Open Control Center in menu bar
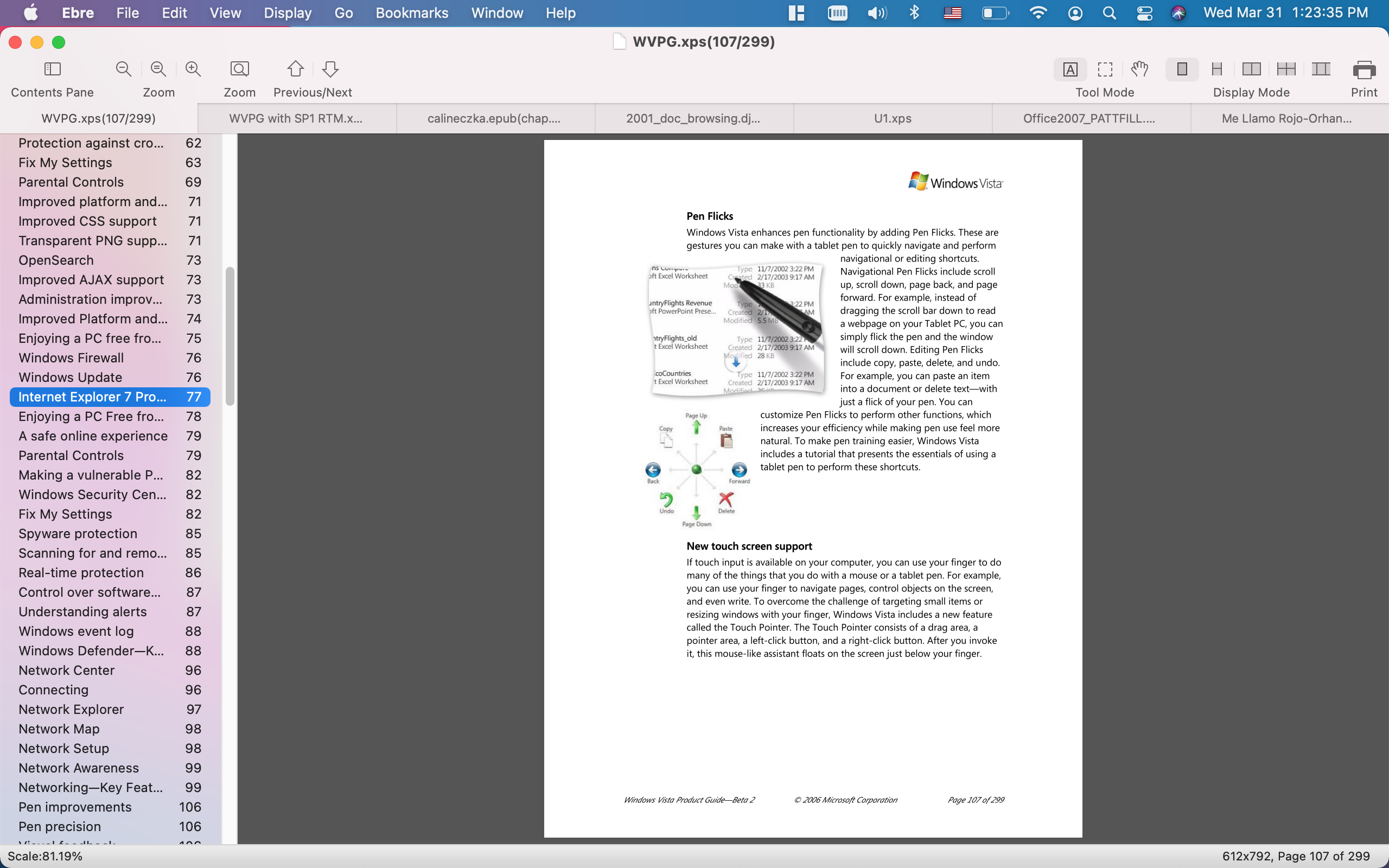The height and width of the screenshot is (868, 1389). 1144,12
